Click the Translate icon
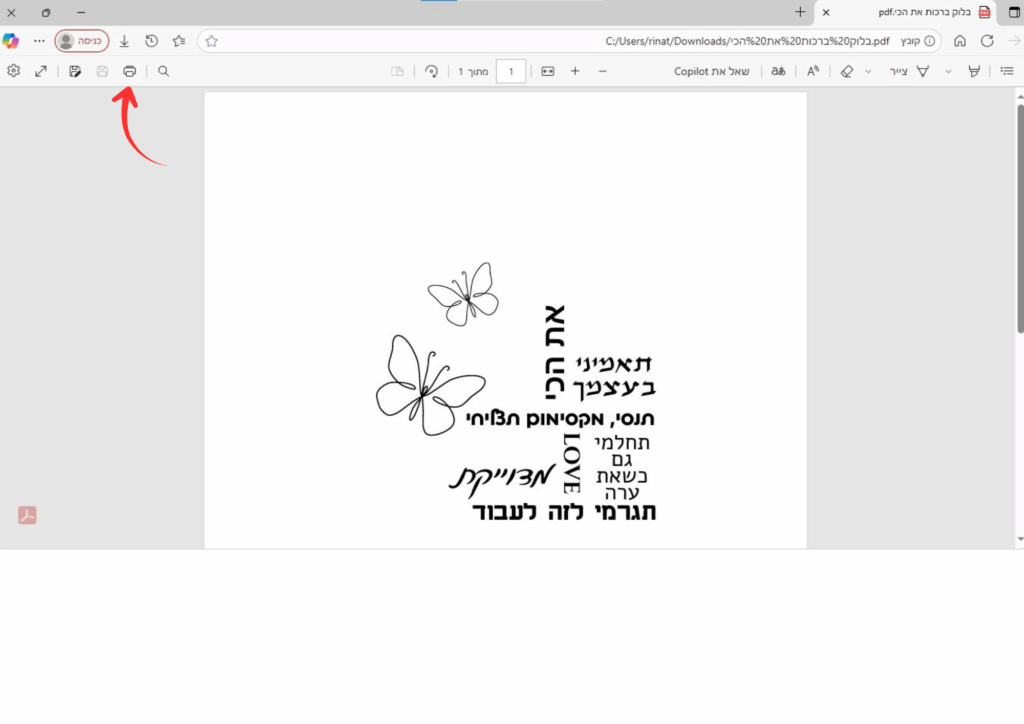Viewport: 1024px width, 724px height. tap(778, 71)
